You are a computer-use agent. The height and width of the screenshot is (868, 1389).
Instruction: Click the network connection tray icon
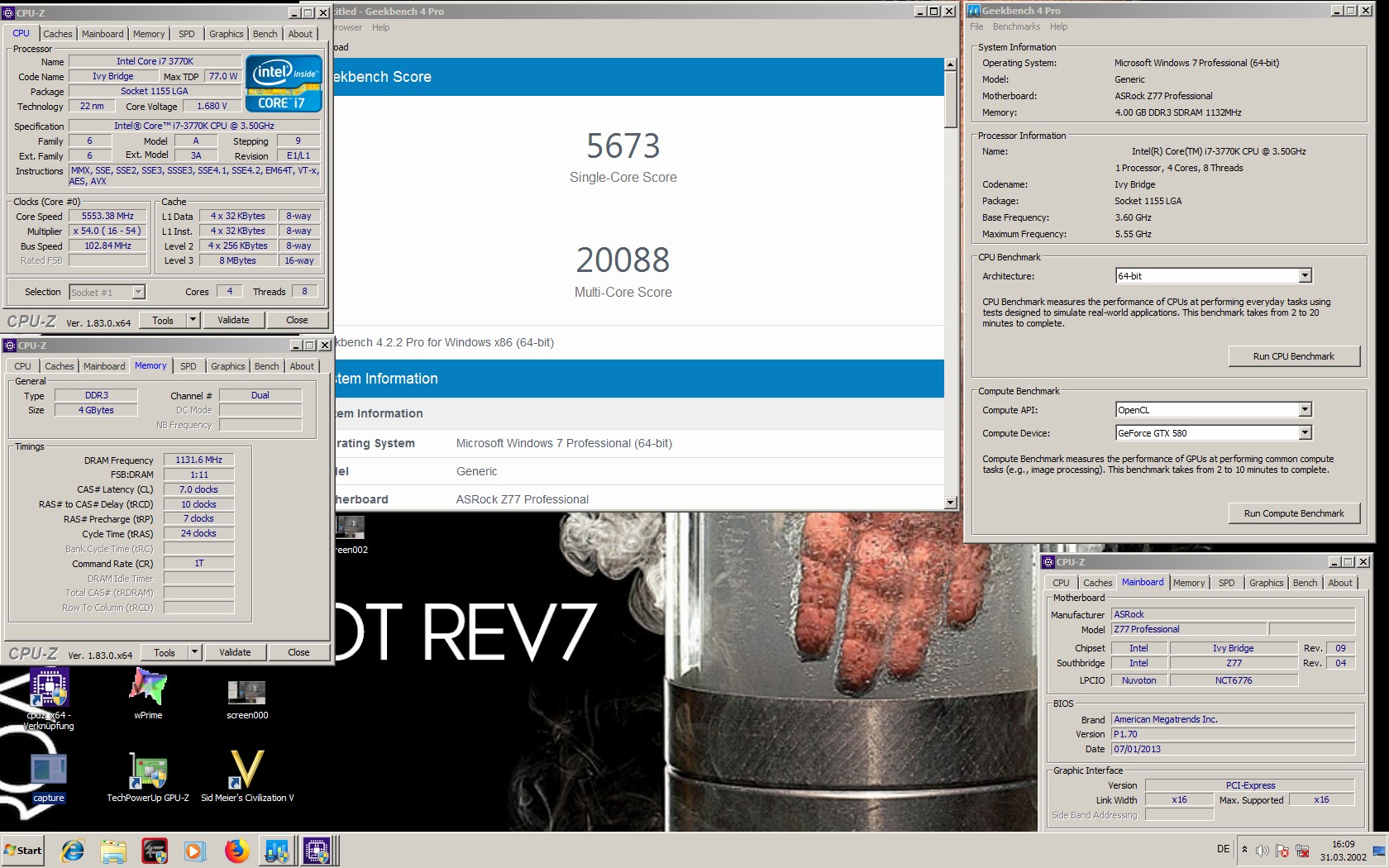[1302, 851]
